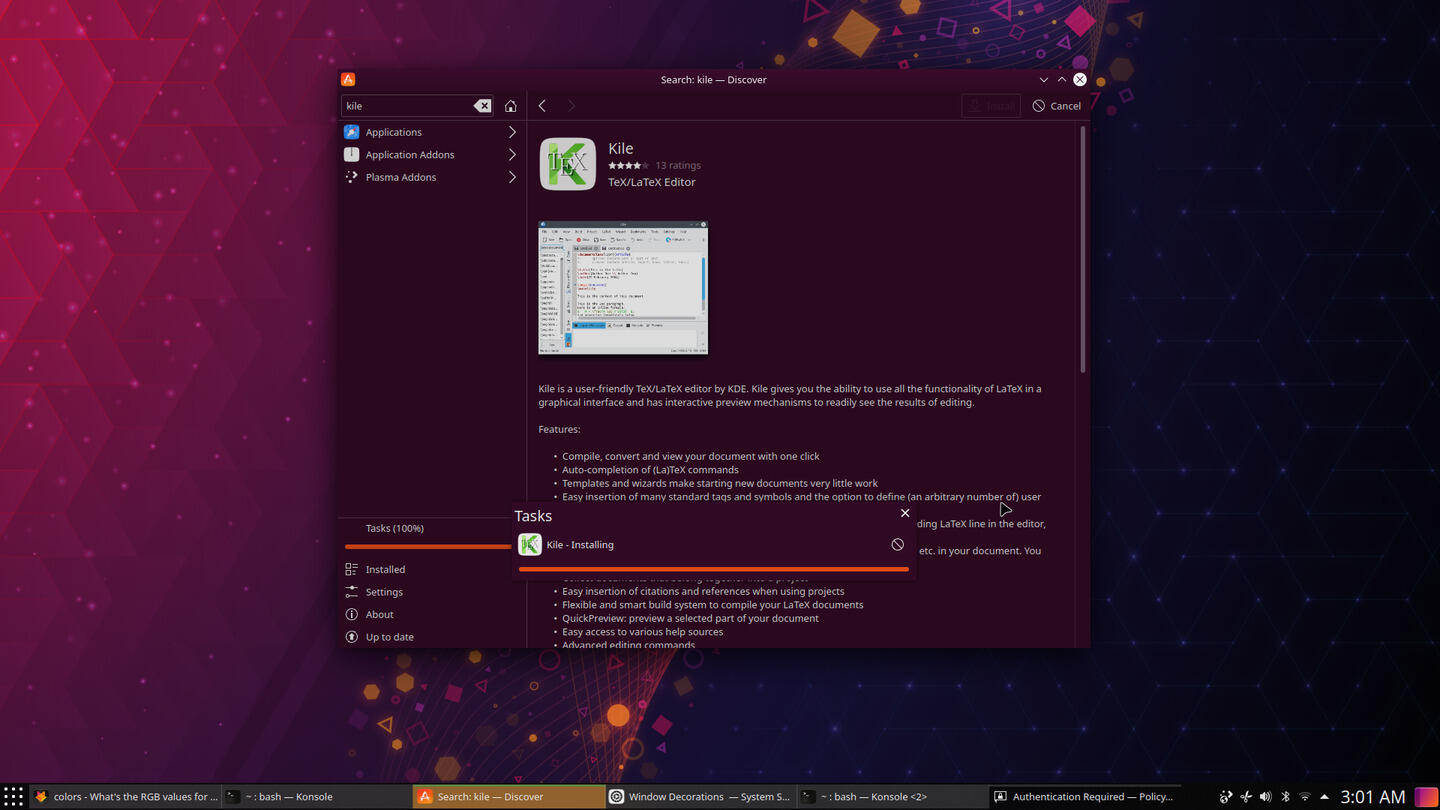The image size is (1440, 810).
Task: Click the 'Features:' heading text
Action: (559, 429)
